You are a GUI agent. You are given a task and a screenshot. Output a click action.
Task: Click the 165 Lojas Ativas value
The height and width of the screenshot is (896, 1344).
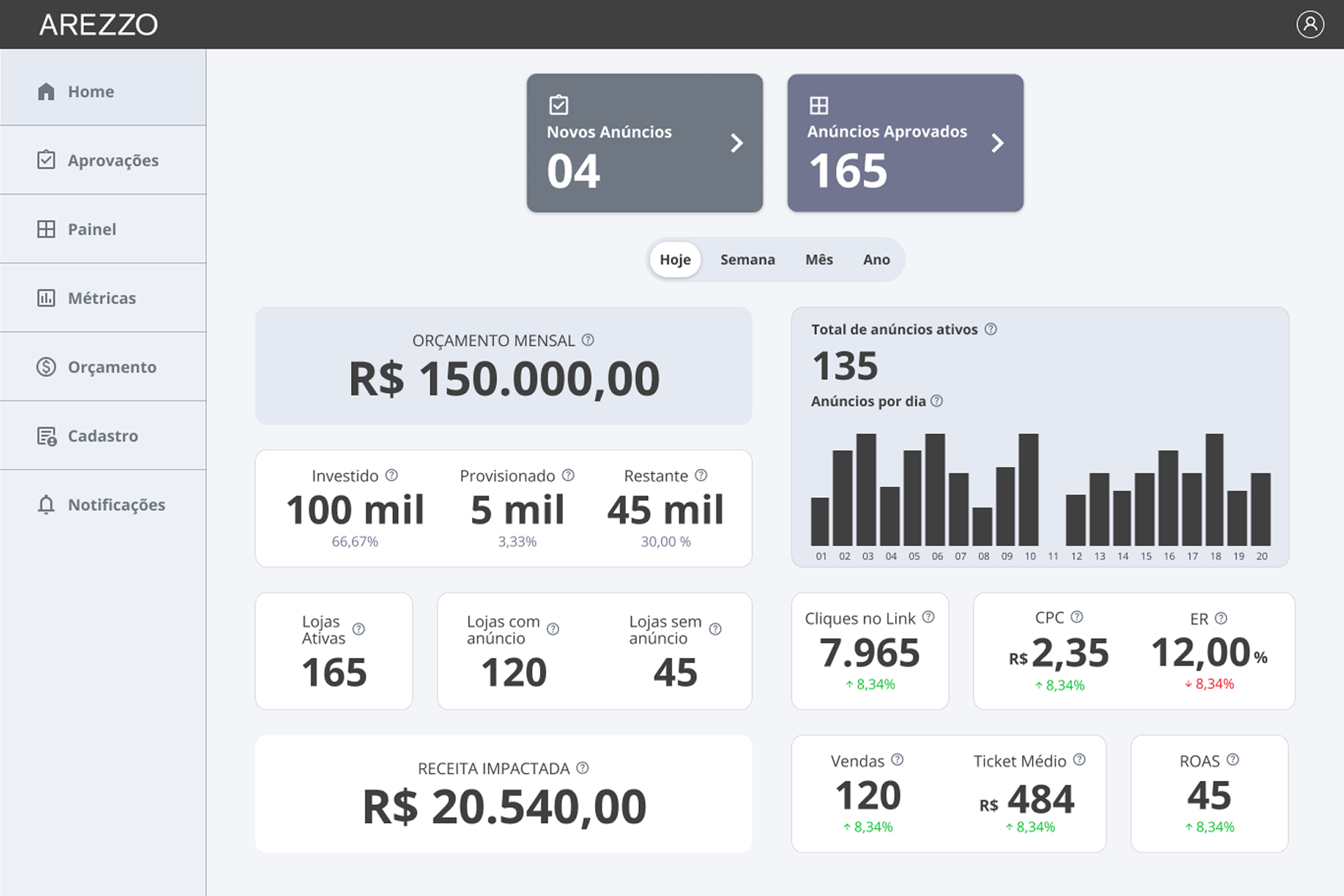[334, 672]
